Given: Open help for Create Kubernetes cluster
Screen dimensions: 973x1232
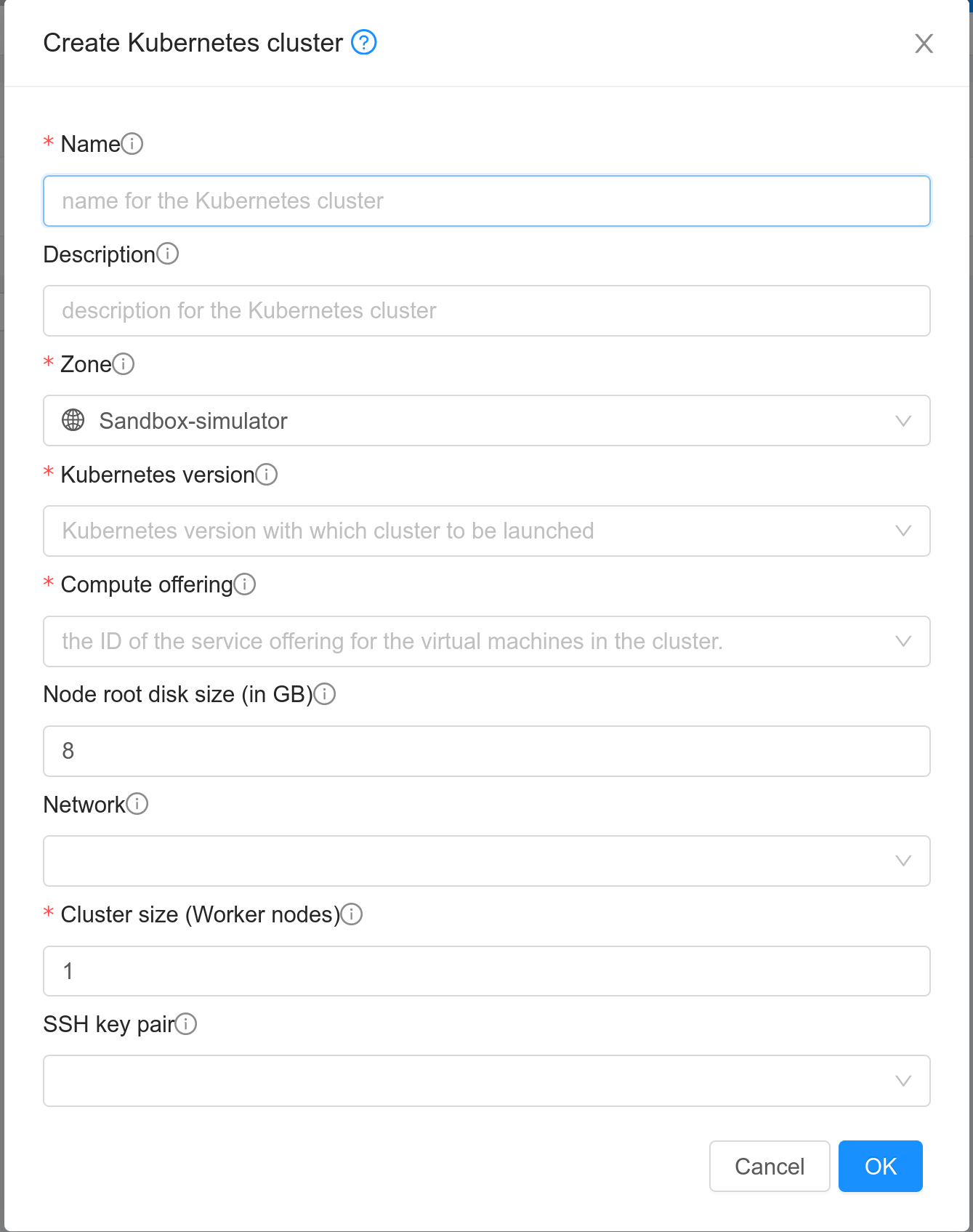Looking at the screenshot, I should pyautogui.click(x=364, y=43).
